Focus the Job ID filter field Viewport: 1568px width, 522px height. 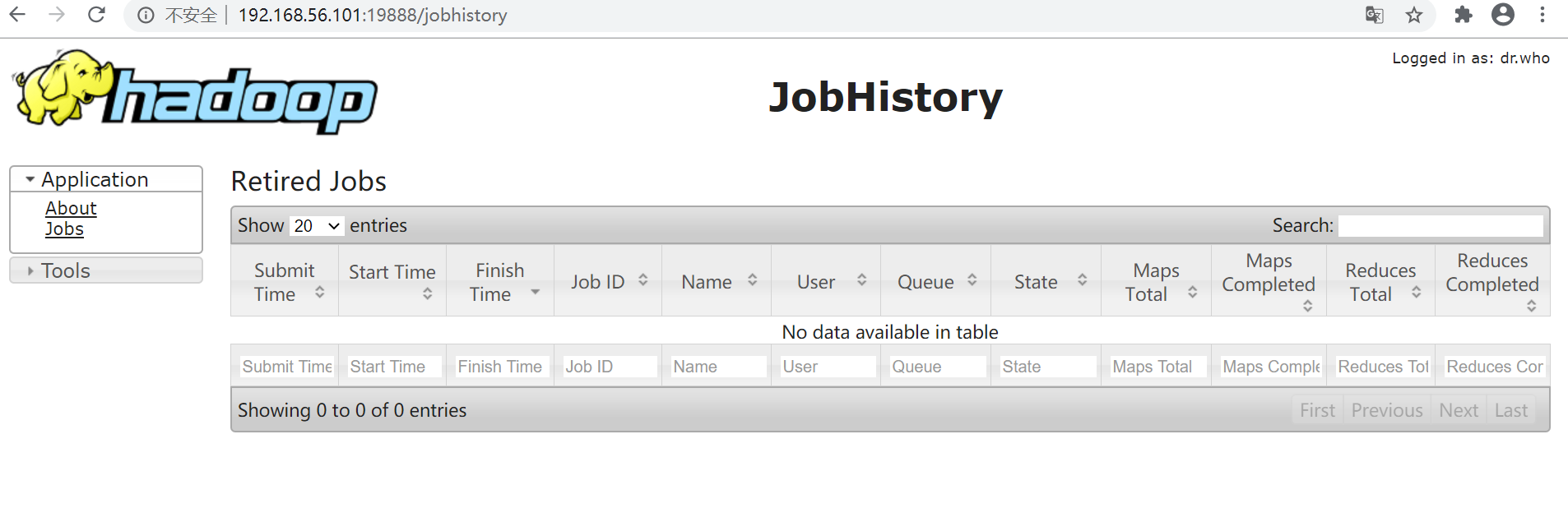(x=610, y=367)
